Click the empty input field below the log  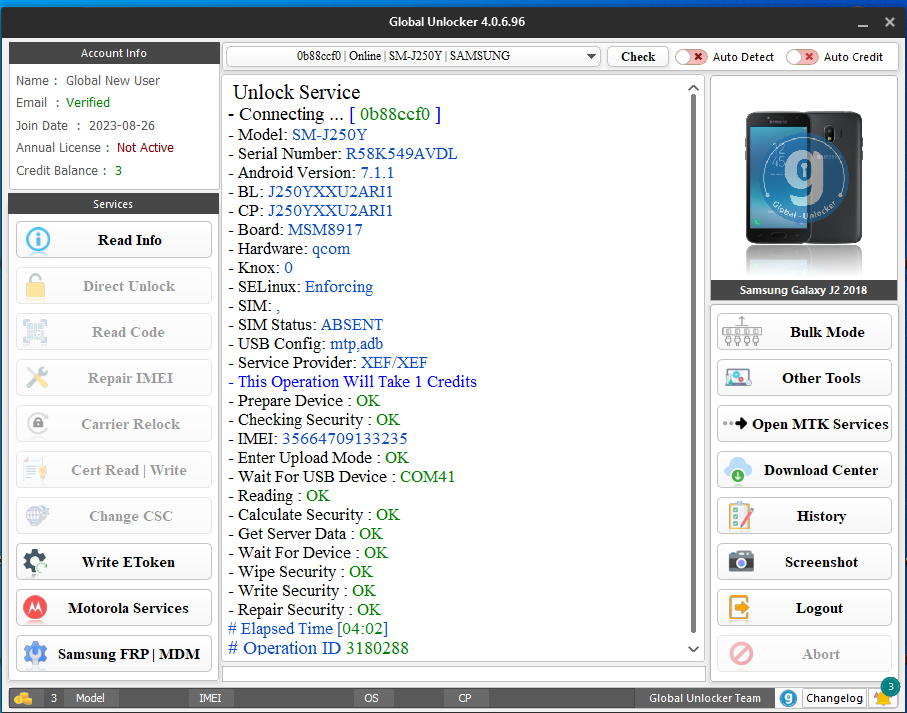point(464,674)
